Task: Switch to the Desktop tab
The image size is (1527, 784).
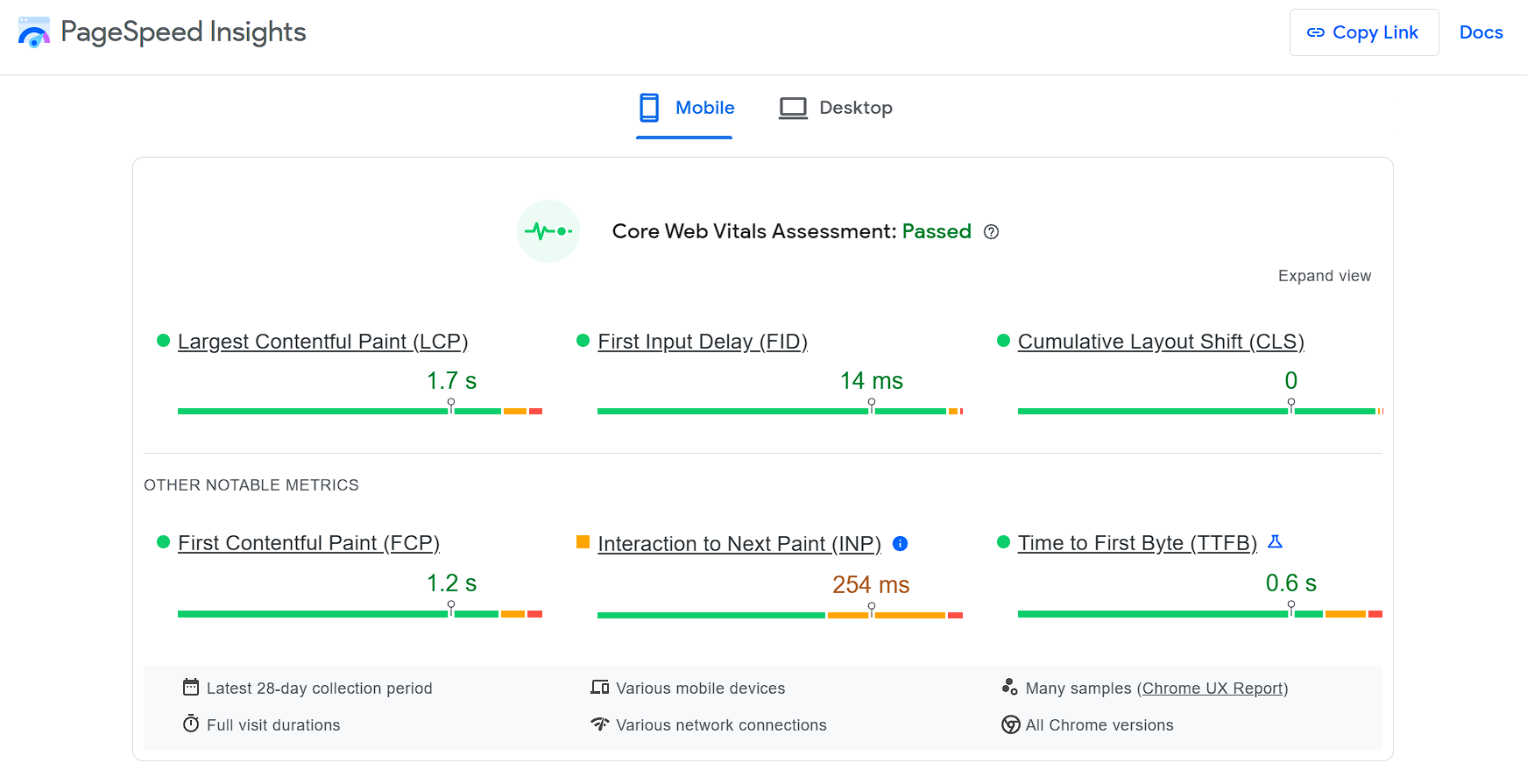Action: pos(836,108)
